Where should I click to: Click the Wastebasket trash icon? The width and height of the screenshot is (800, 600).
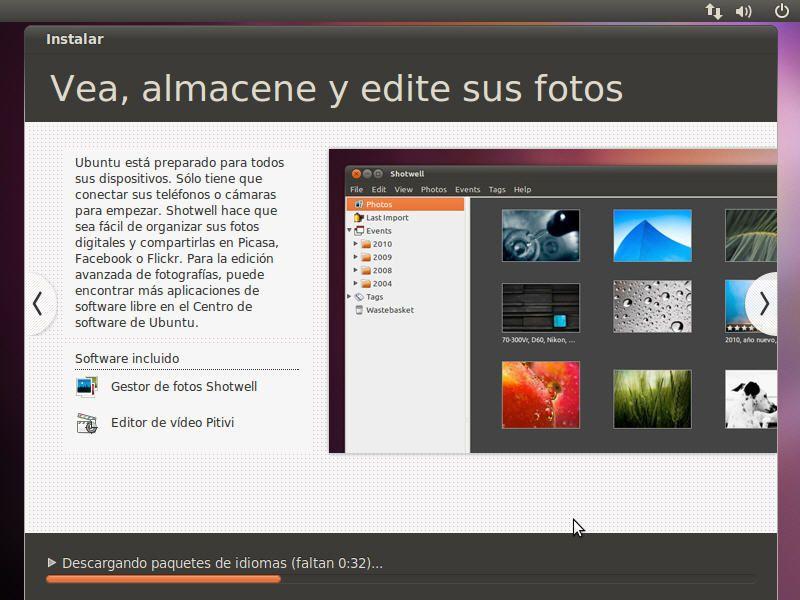tap(359, 310)
